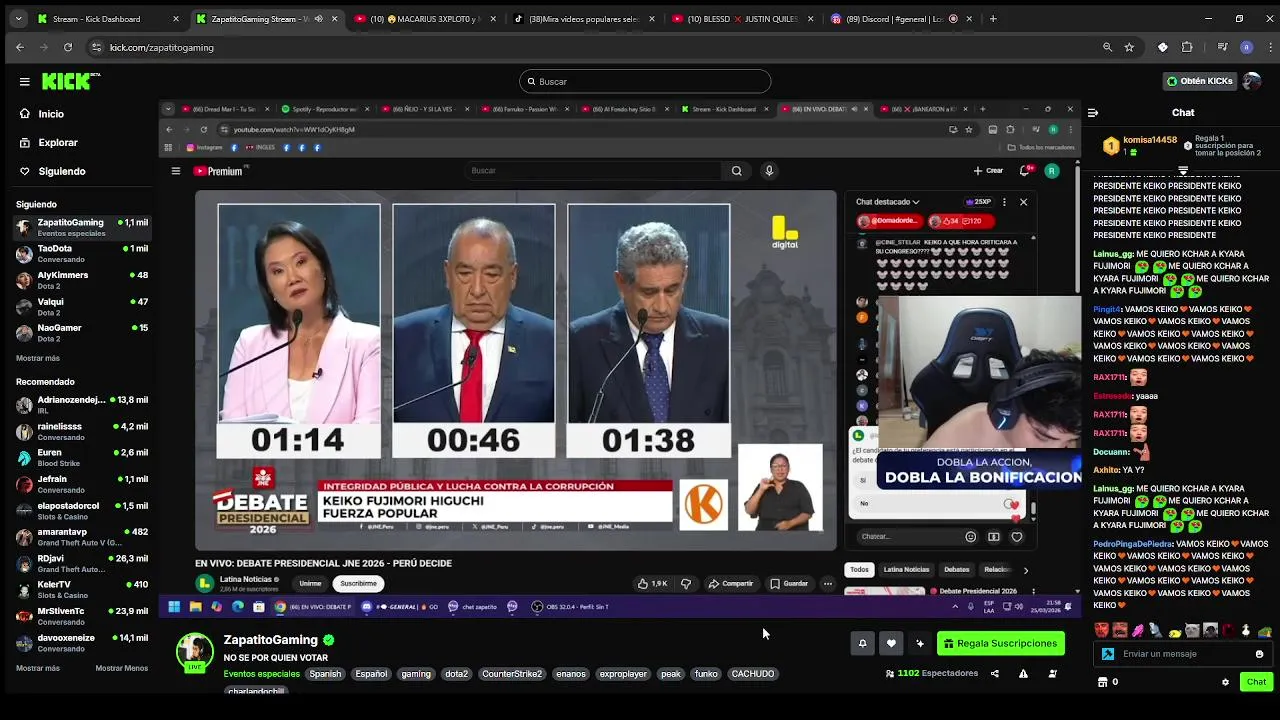1280x720 pixels.
Task: Like the YouTube video, thumbs up 1,9K
Action: pyautogui.click(x=653, y=584)
